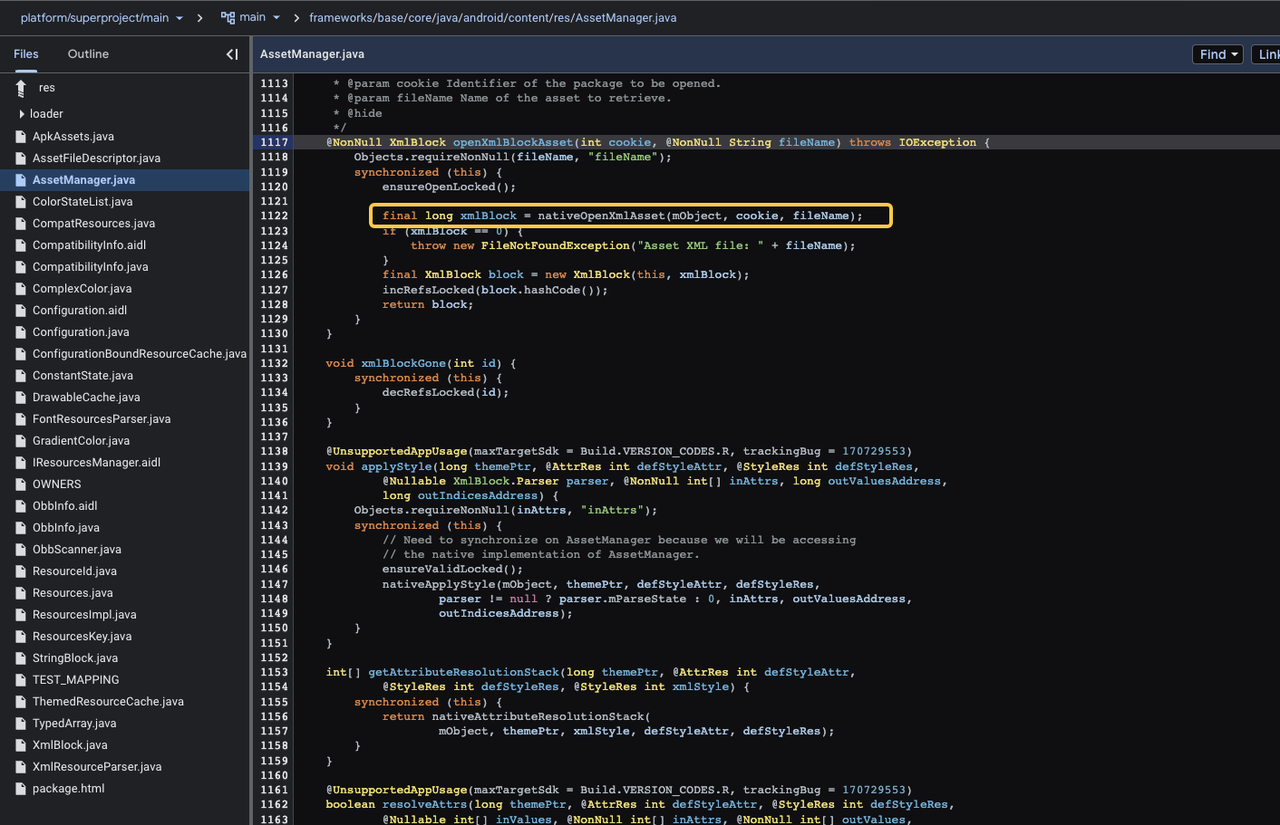Open AssetFileDescriptor.java file

[x=96, y=158]
